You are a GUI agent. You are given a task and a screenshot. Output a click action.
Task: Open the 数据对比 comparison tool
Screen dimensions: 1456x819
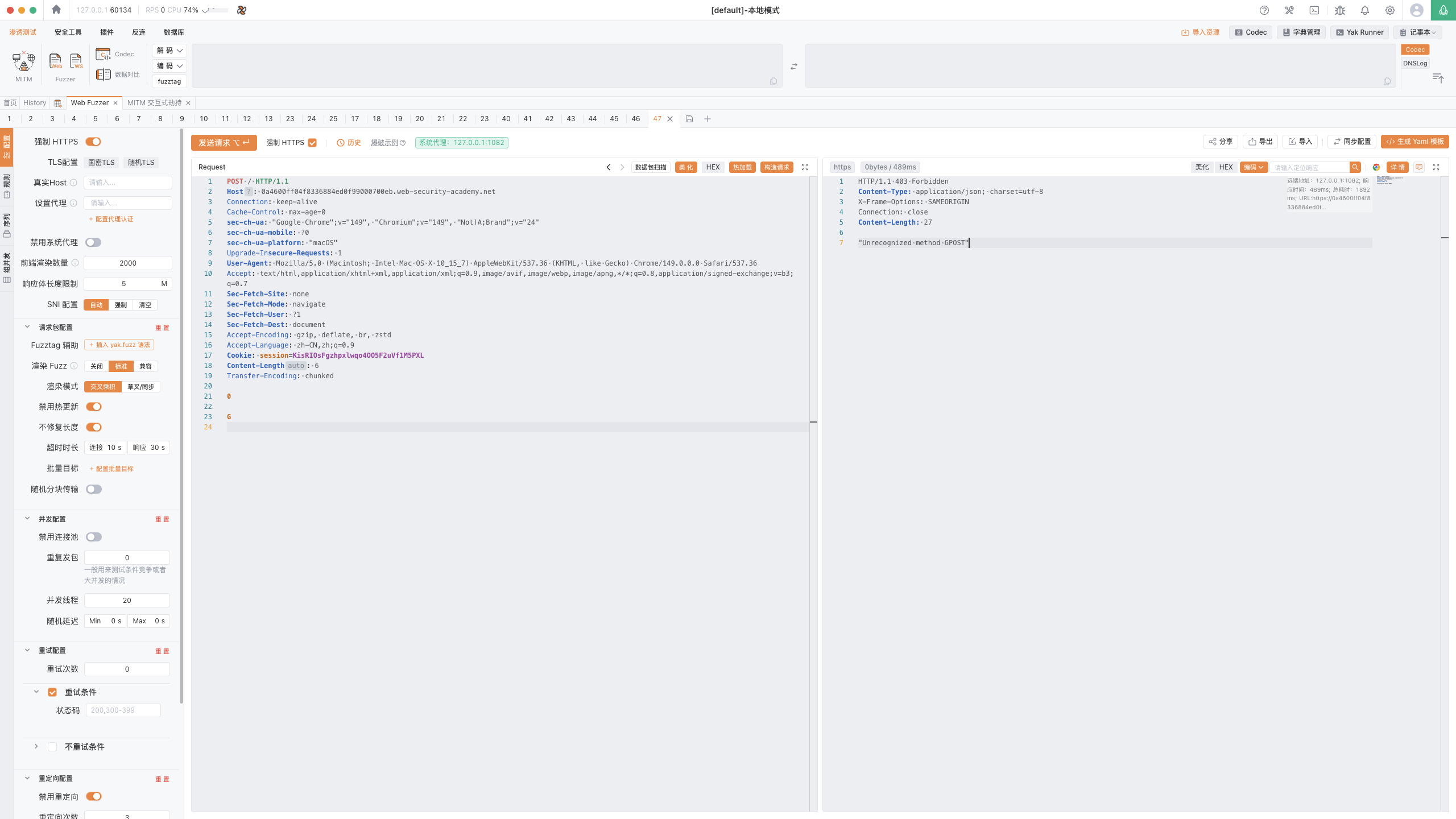tap(118, 75)
